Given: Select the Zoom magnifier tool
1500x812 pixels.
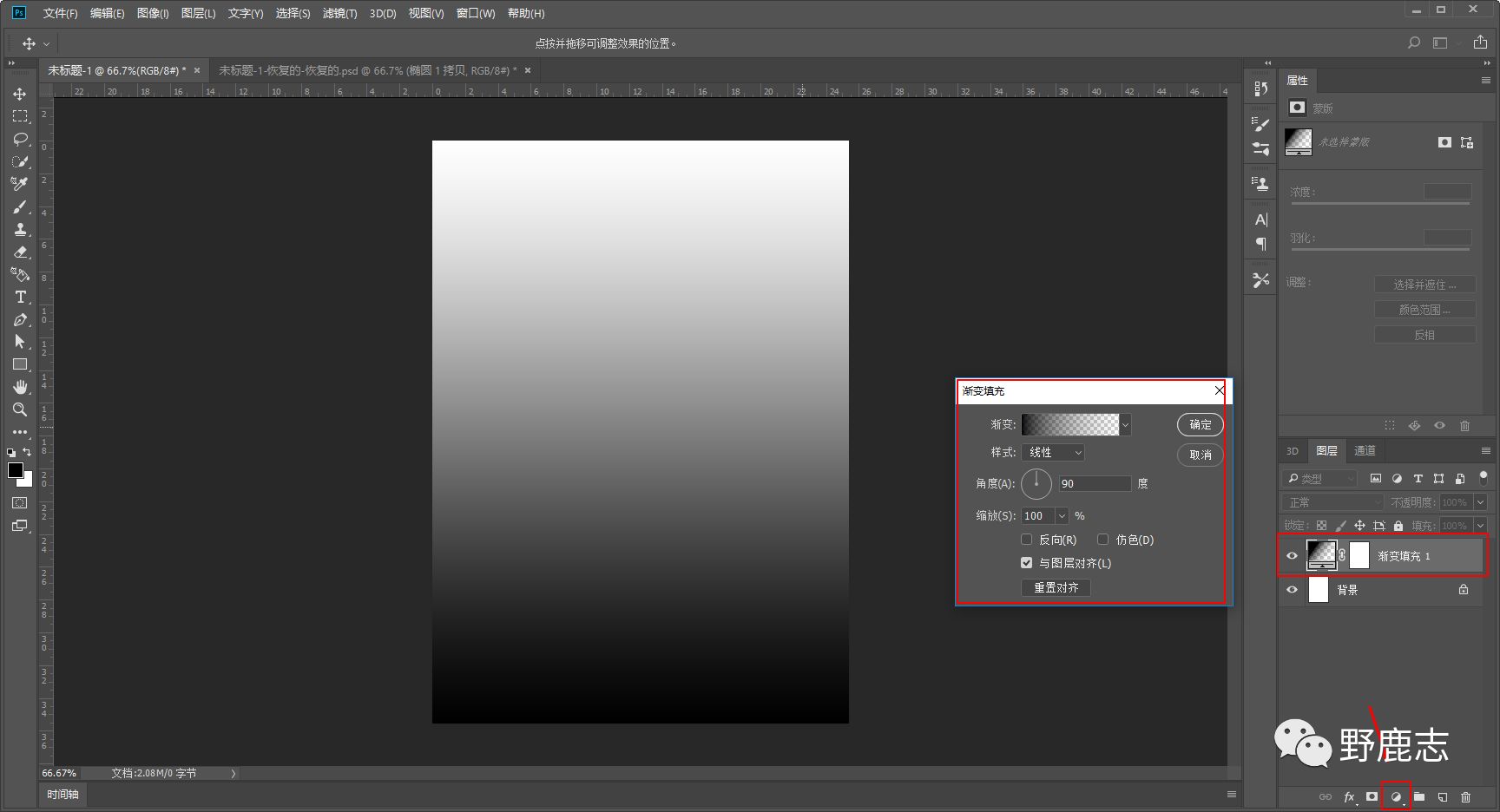Looking at the screenshot, I should tap(20, 409).
